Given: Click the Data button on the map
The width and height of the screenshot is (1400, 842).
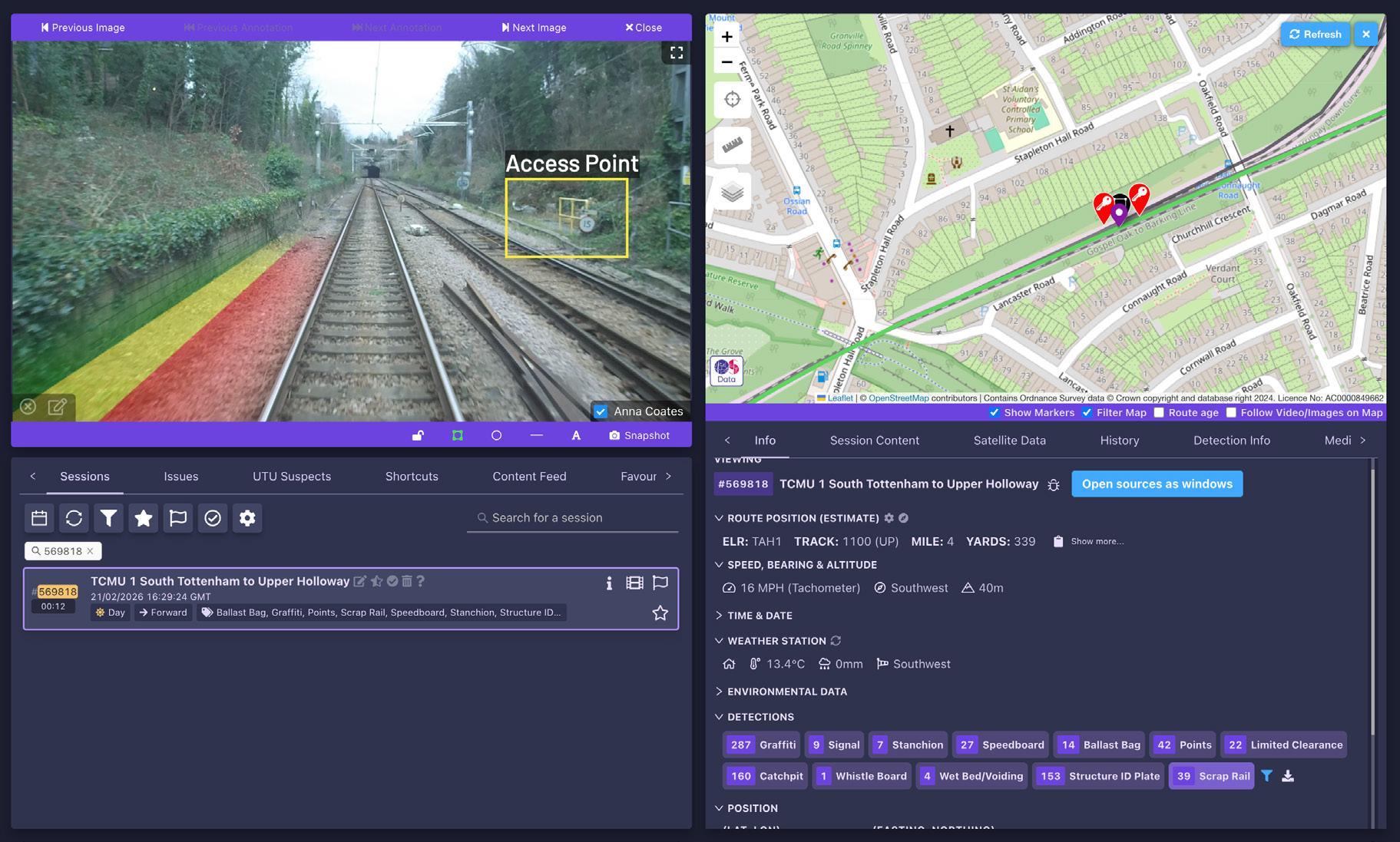Looking at the screenshot, I should point(726,371).
